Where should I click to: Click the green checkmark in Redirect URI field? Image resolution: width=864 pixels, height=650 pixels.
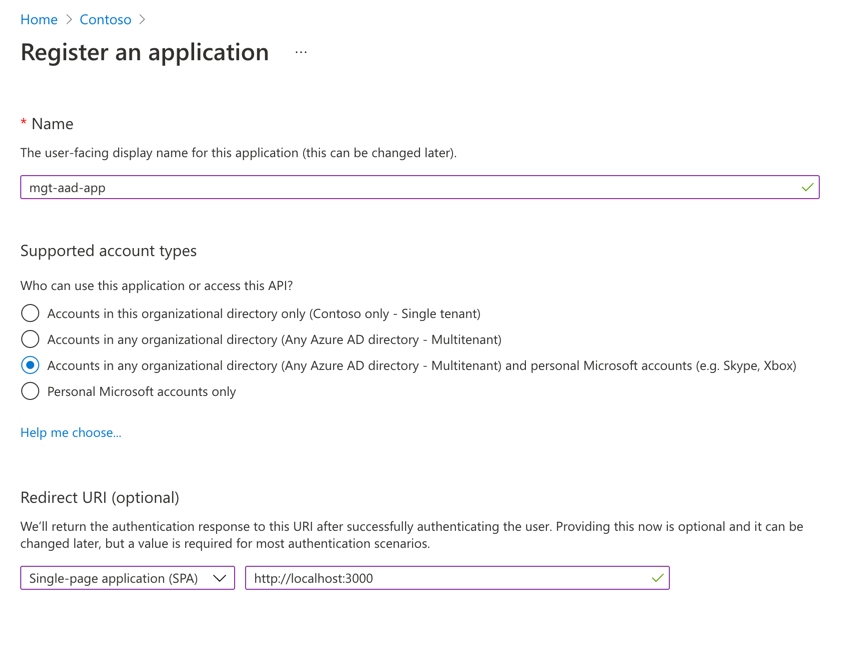tap(657, 577)
